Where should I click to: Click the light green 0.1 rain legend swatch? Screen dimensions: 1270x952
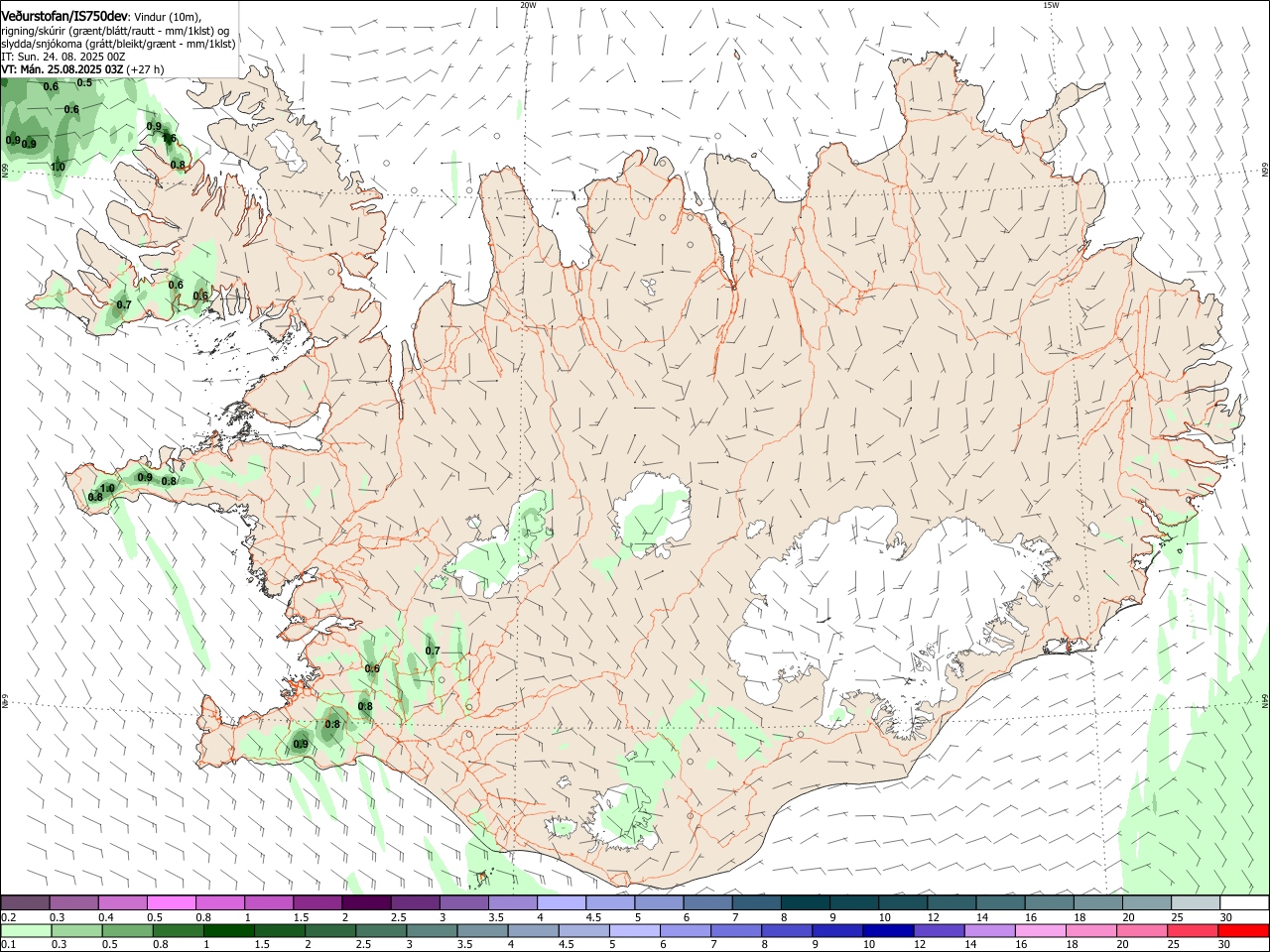(27, 931)
